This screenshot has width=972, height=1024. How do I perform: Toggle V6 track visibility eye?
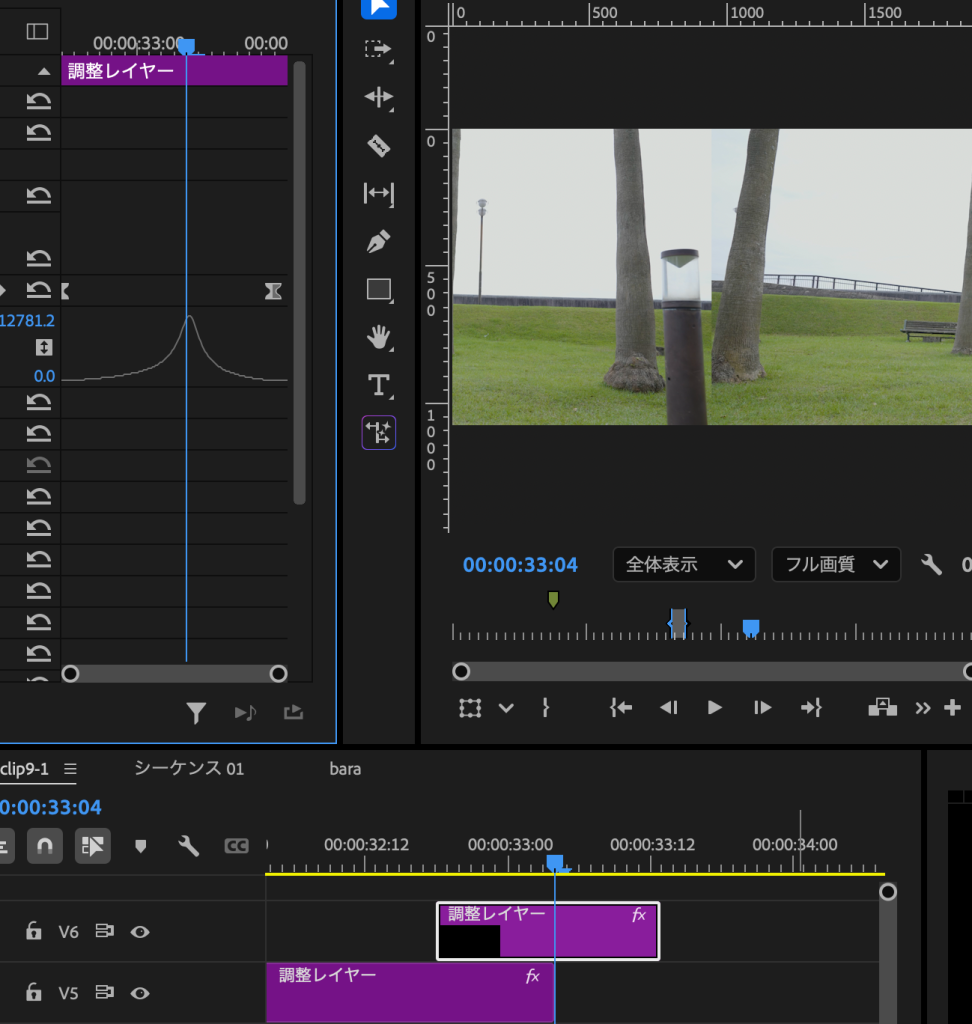(x=140, y=932)
